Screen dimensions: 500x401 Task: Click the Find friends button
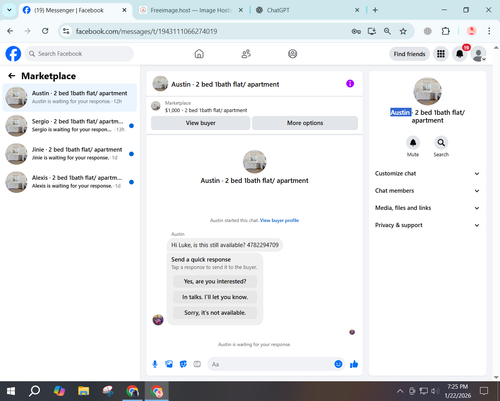pyautogui.click(x=409, y=54)
